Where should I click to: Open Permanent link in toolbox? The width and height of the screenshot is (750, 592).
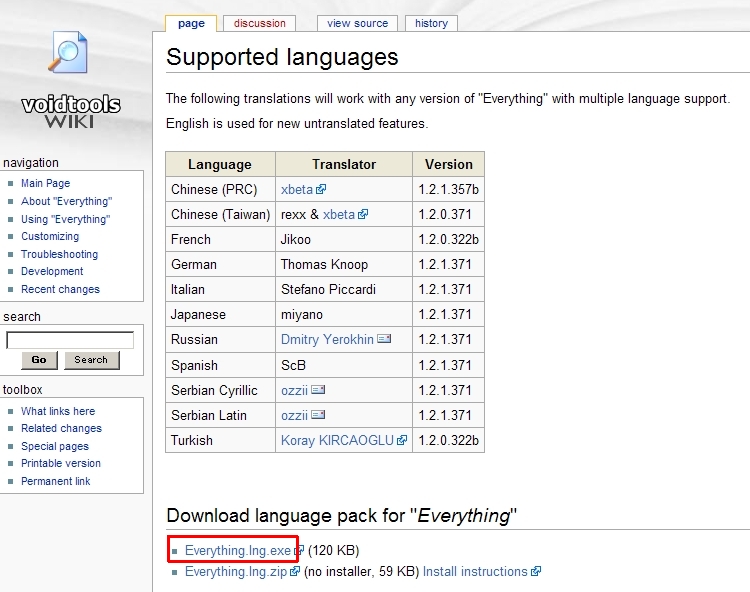click(55, 481)
